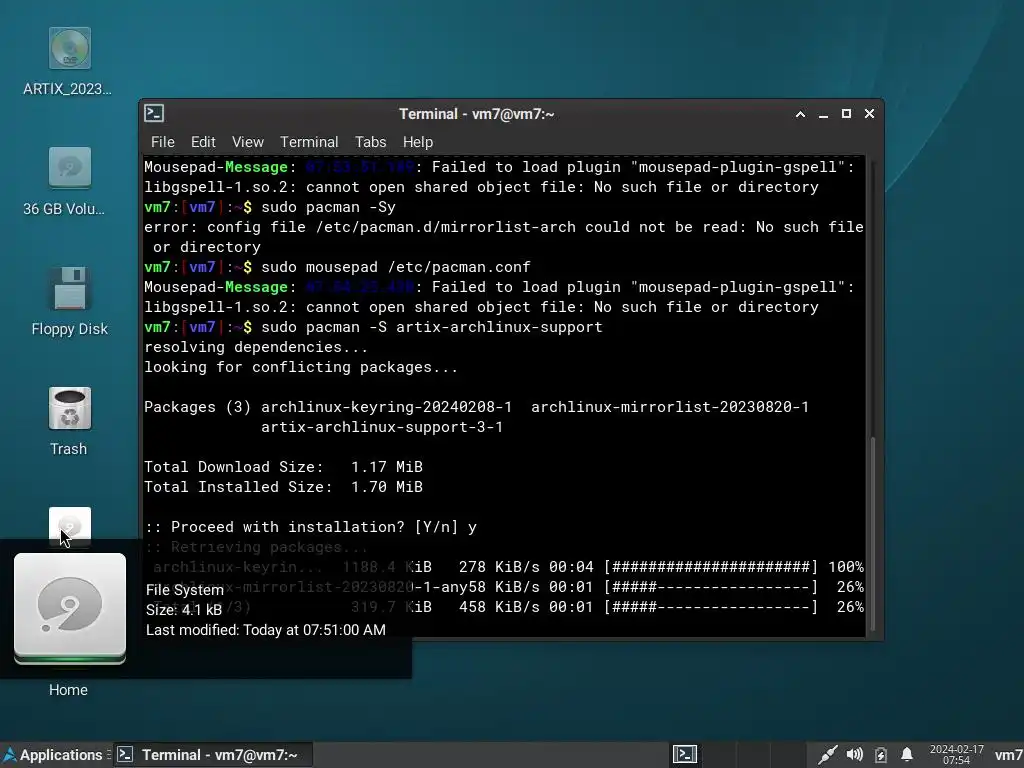Click the terminal vertical scrollbar
The height and width of the screenshot is (768, 1024).
click(874, 534)
